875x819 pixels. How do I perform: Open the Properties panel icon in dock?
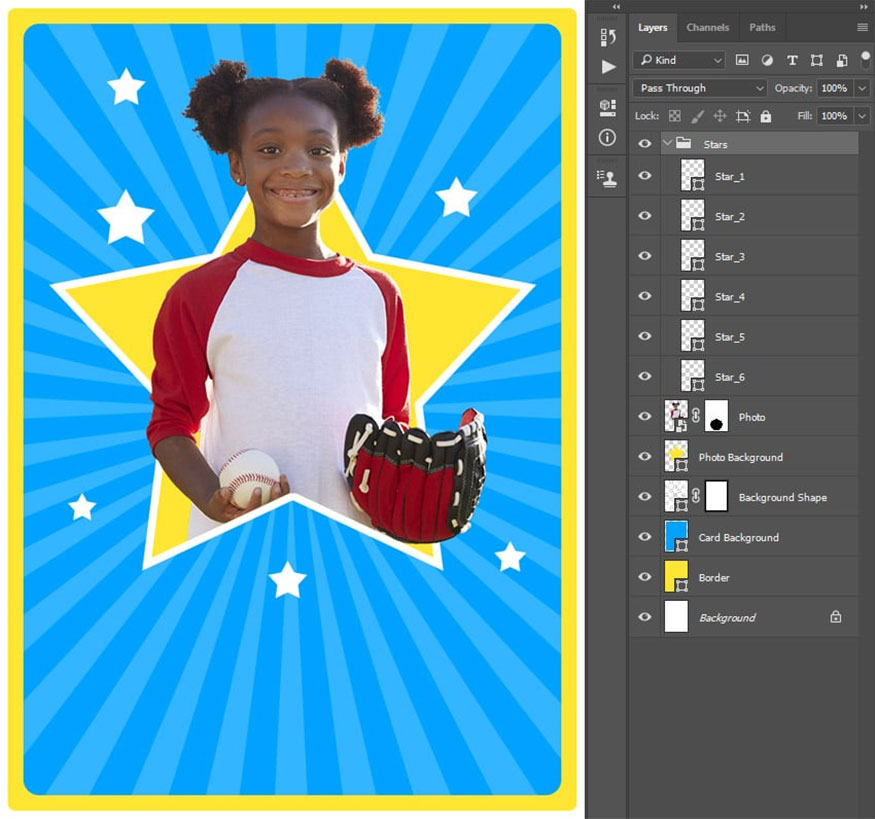coord(608,106)
